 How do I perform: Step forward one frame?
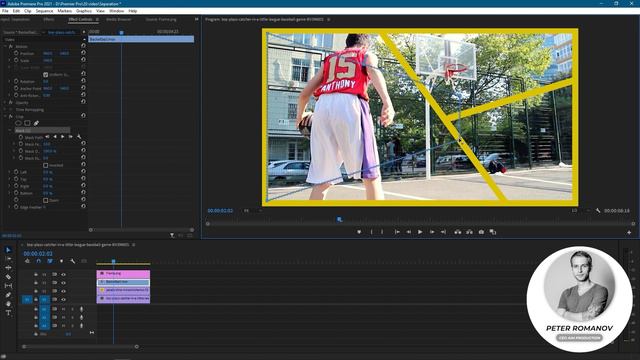pyautogui.click(x=432, y=232)
